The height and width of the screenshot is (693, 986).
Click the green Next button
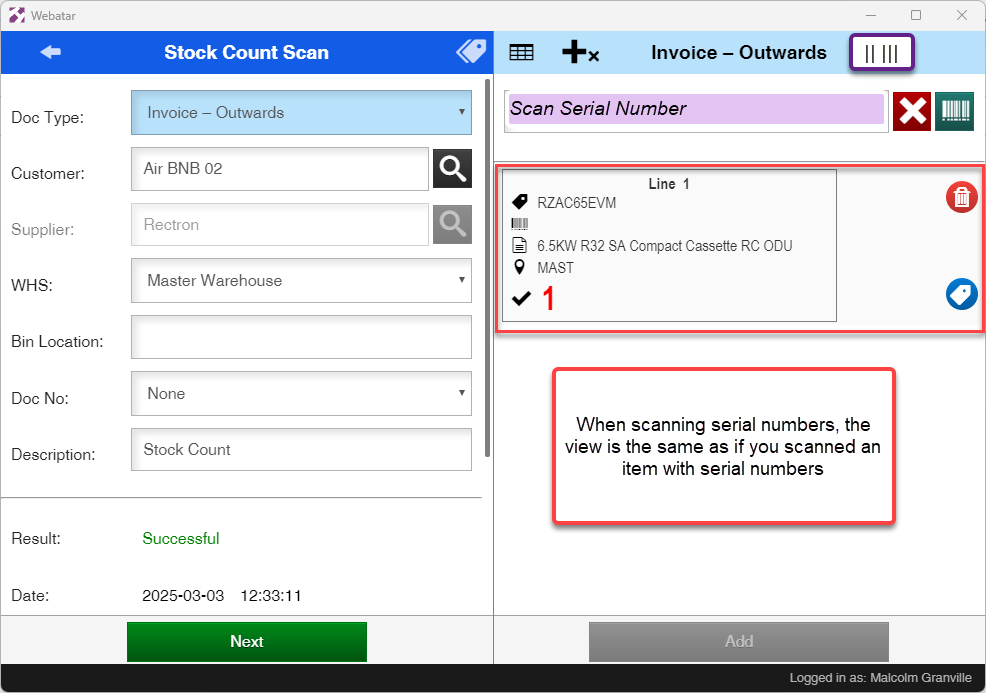coord(246,641)
